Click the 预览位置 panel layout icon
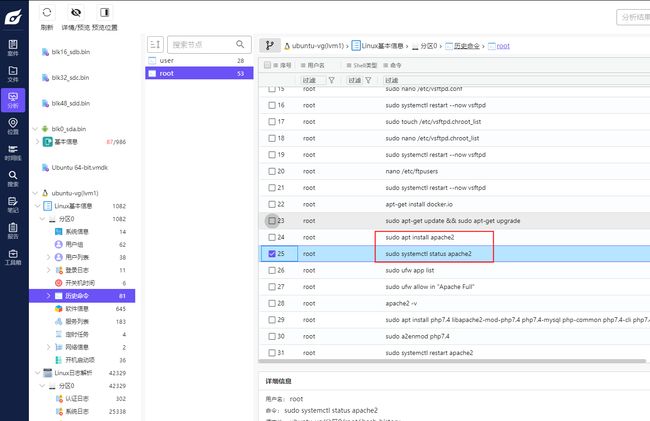The width and height of the screenshot is (650, 421). [104, 12]
